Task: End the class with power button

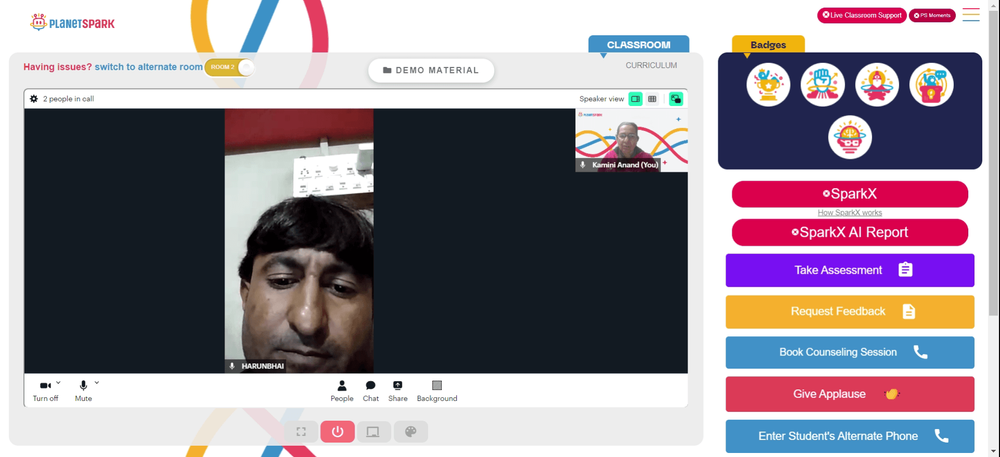Action: click(337, 432)
